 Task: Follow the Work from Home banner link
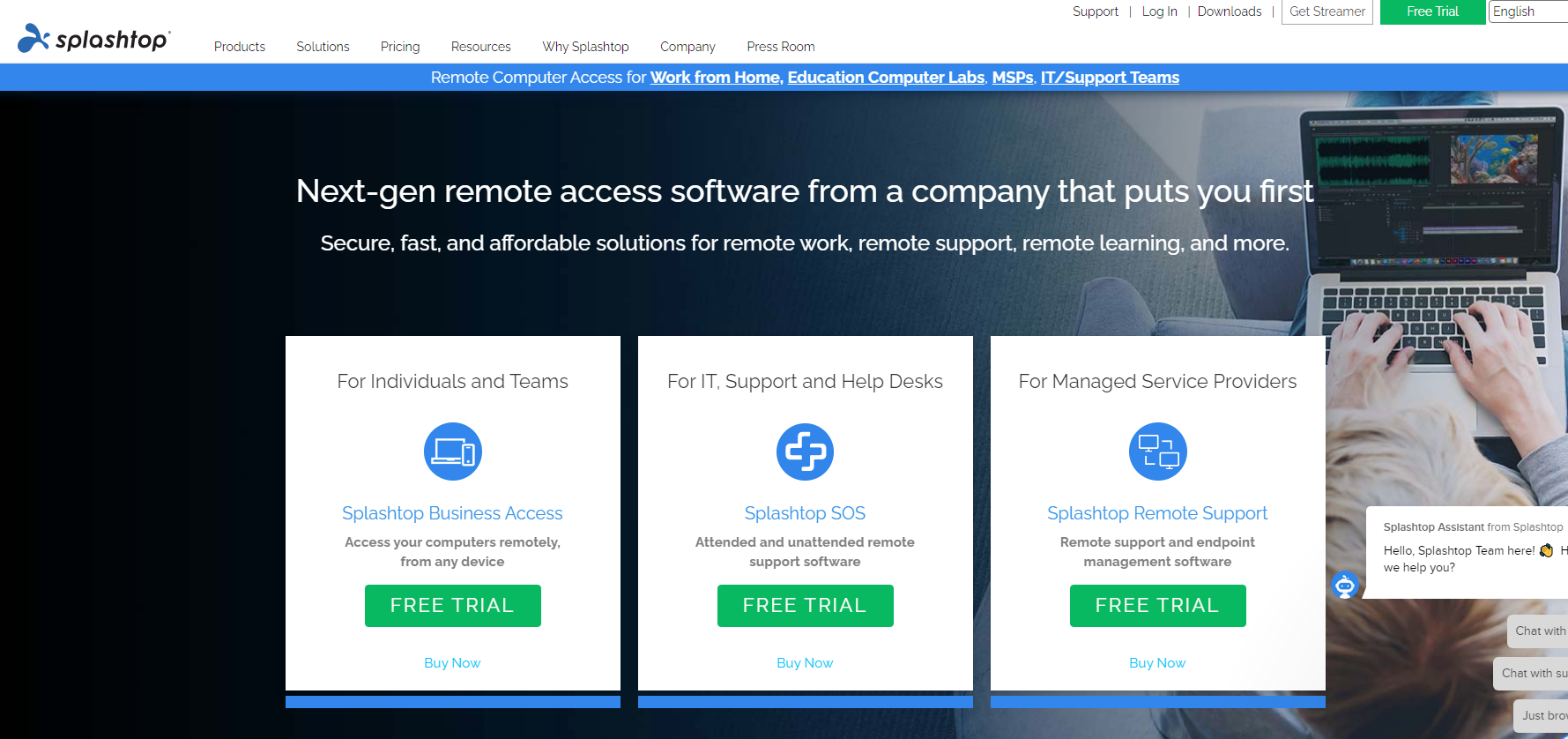point(716,78)
